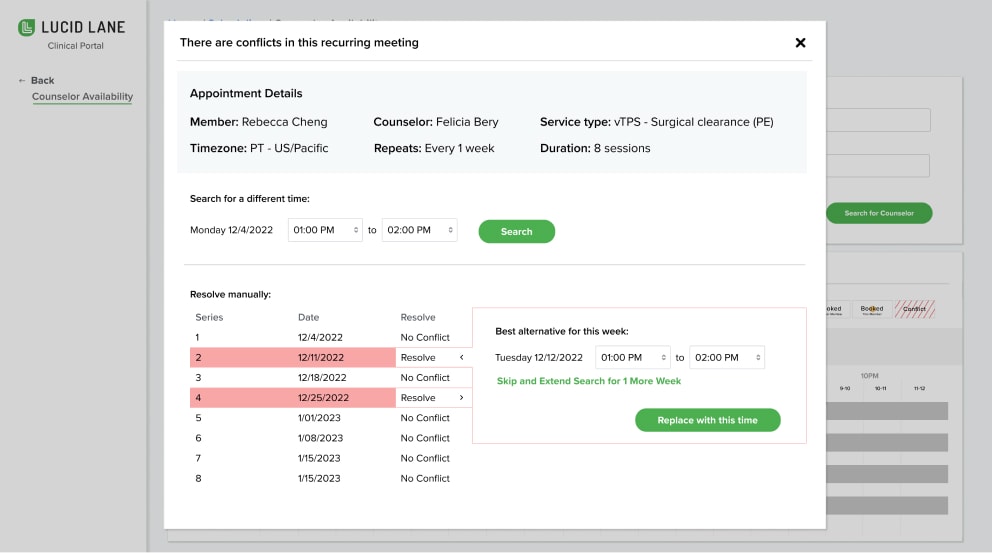This screenshot has height=553, width=992.
Task: Collapse the series 2 resolve chevron
Action: coord(461,357)
